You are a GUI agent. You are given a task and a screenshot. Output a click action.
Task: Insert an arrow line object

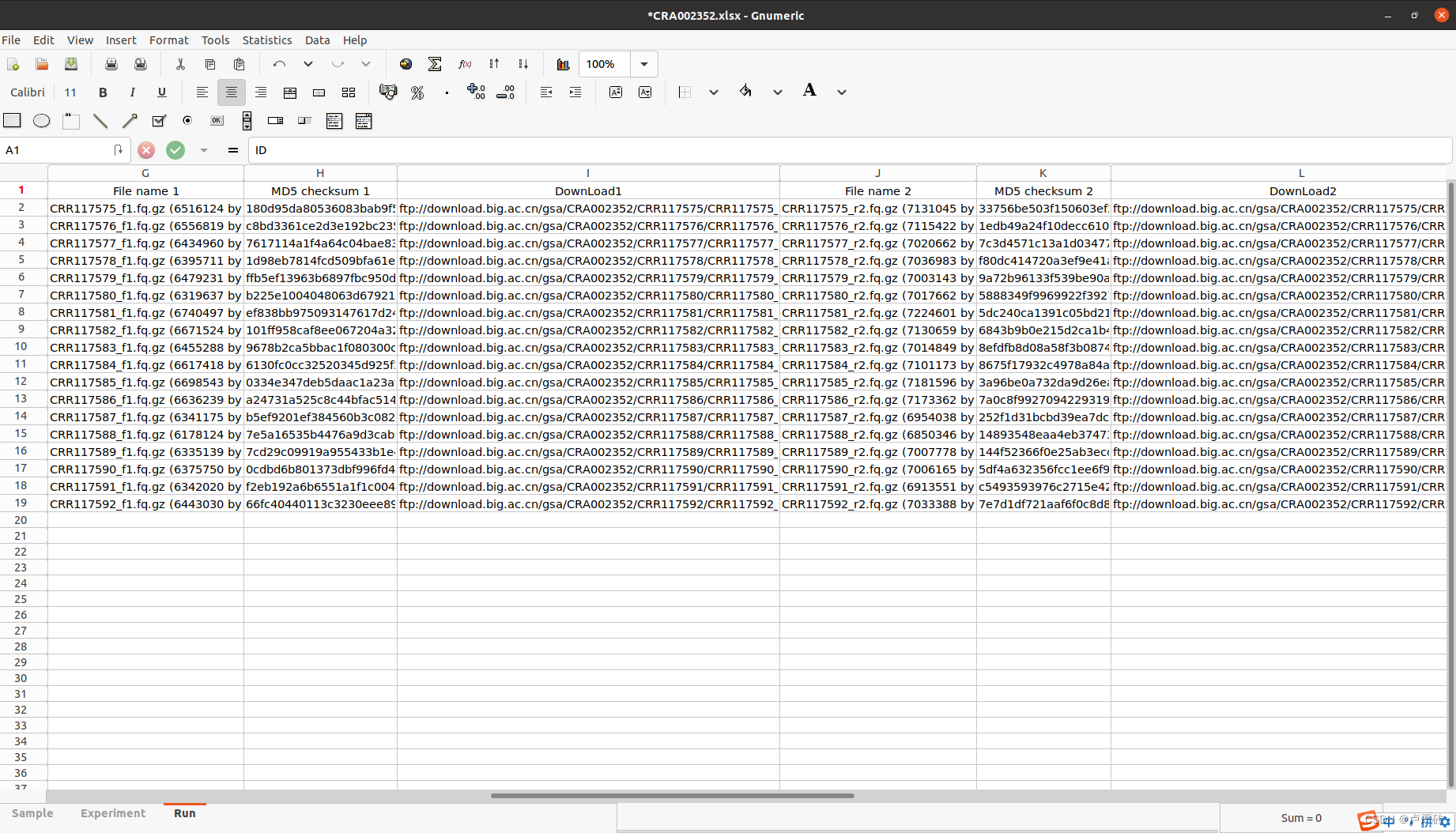[130, 121]
